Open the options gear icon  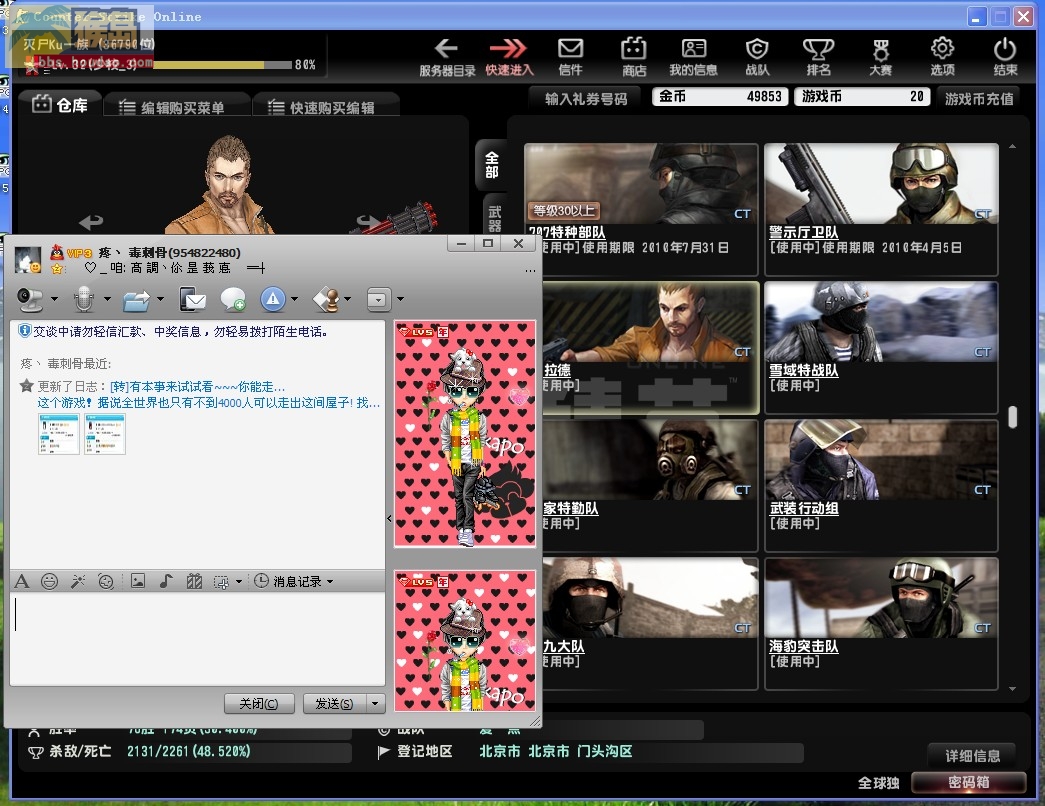pyautogui.click(x=942, y=49)
